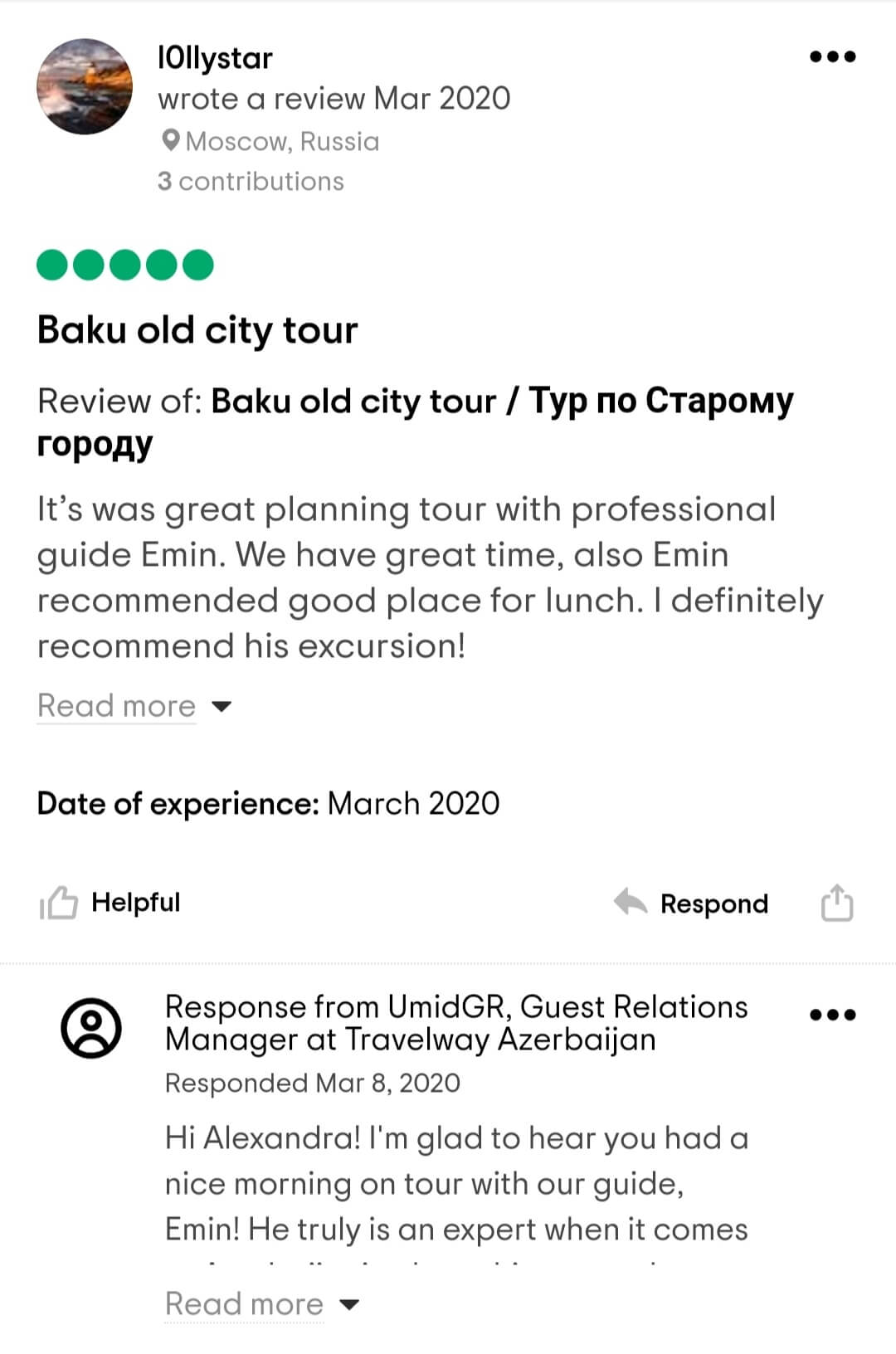Screen dimensions: 896x1354
Task: Click the Moscow, Russia location pin icon
Action: (x=171, y=141)
